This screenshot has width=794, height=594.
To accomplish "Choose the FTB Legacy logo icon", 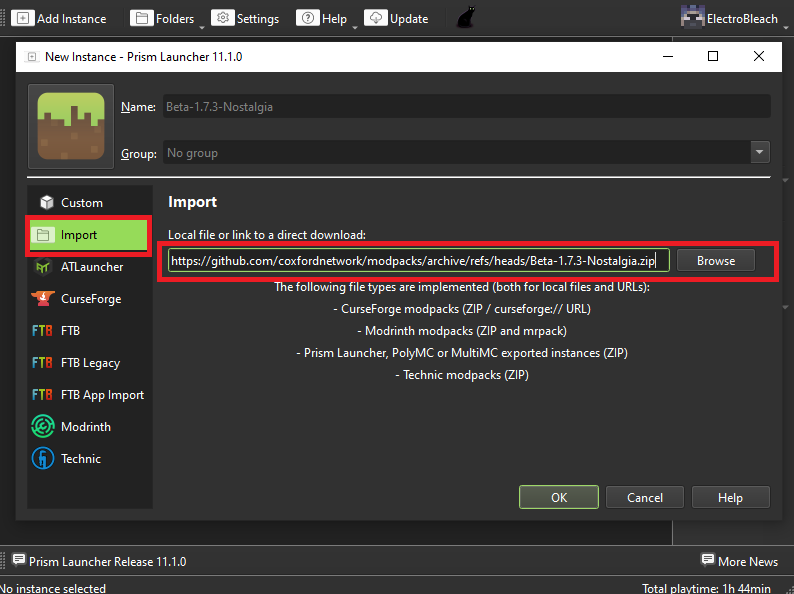I will click(x=42, y=363).
